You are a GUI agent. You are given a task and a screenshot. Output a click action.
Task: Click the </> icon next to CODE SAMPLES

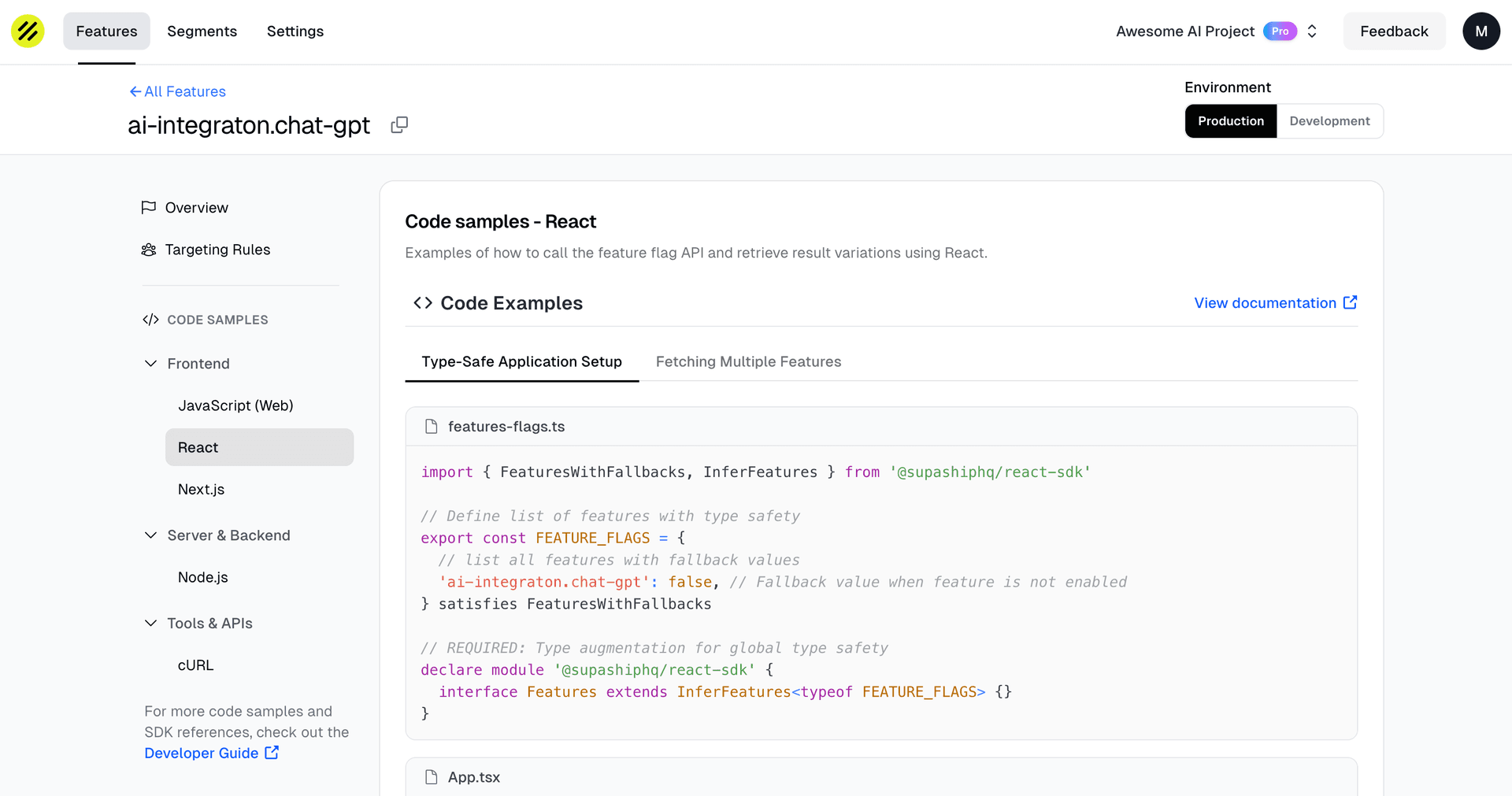pyautogui.click(x=150, y=320)
